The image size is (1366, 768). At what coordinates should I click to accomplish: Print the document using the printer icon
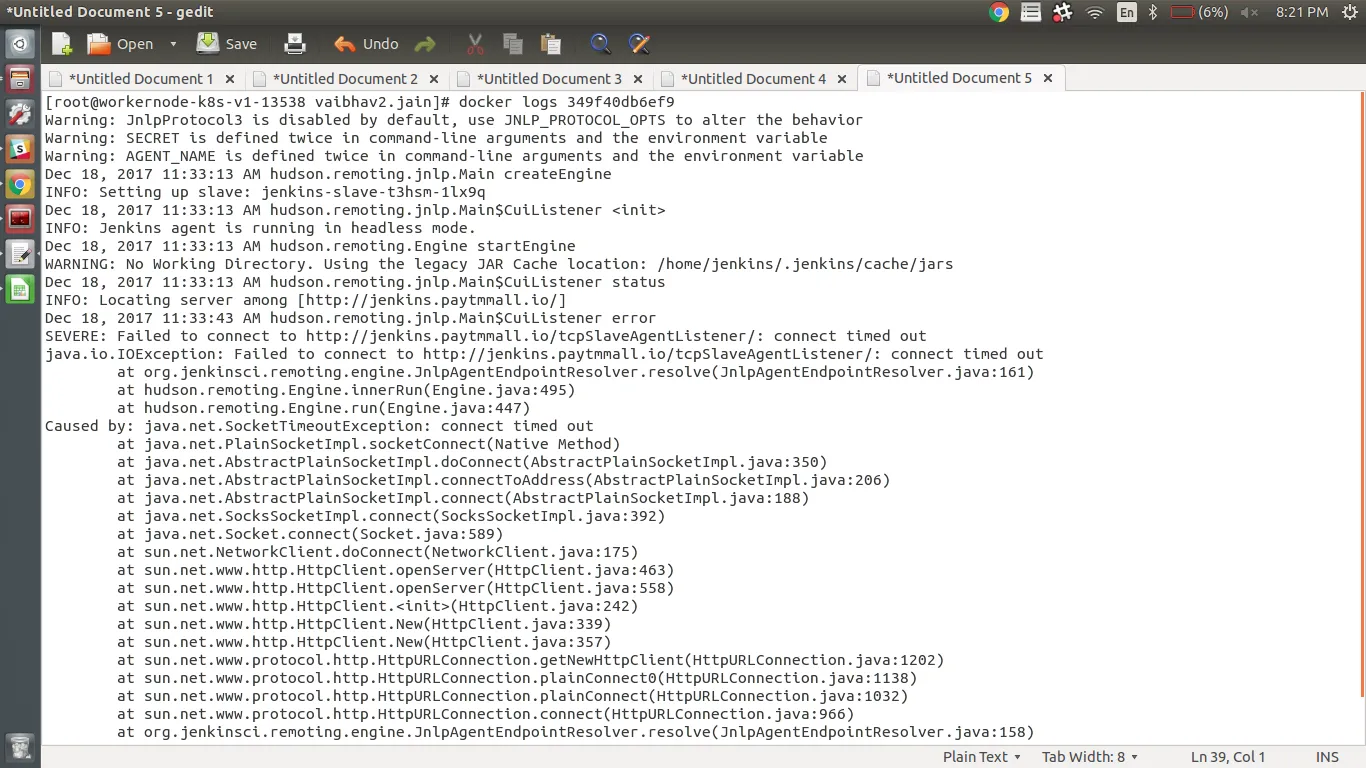tap(295, 44)
